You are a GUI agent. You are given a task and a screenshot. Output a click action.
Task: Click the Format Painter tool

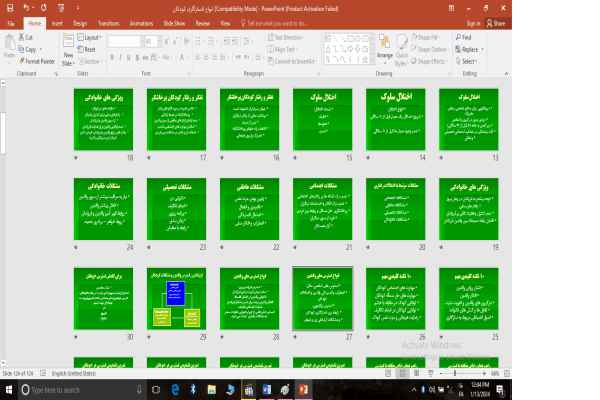pos(32,60)
